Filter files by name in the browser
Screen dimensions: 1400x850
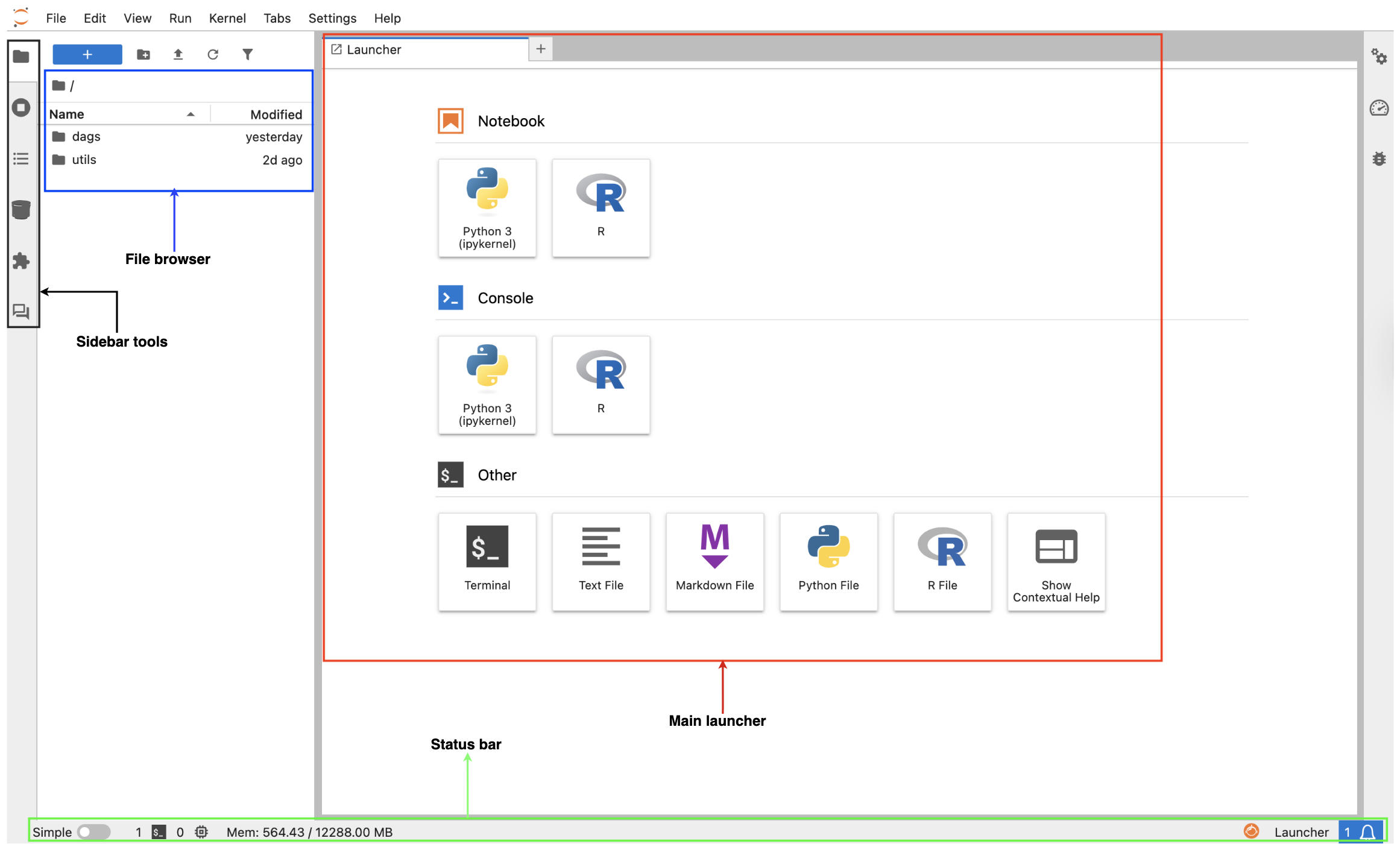click(x=247, y=54)
